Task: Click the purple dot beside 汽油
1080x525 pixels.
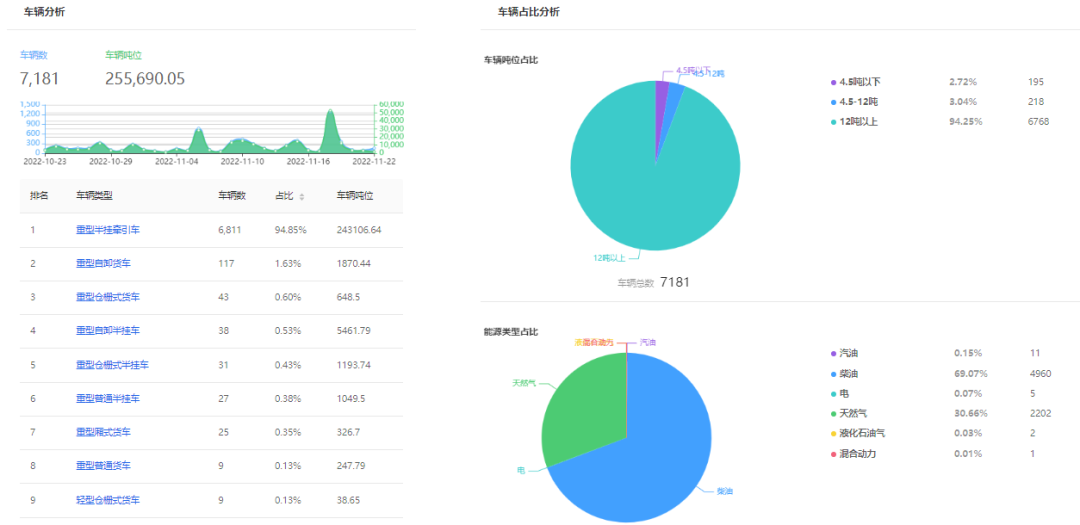Action: pyautogui.click(x=833, y=353)
